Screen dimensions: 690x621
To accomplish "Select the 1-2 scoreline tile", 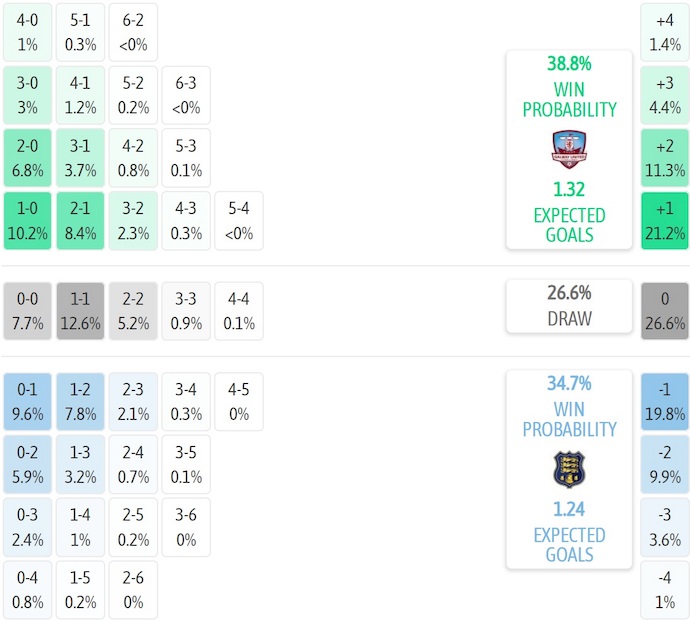I will 80,401.
